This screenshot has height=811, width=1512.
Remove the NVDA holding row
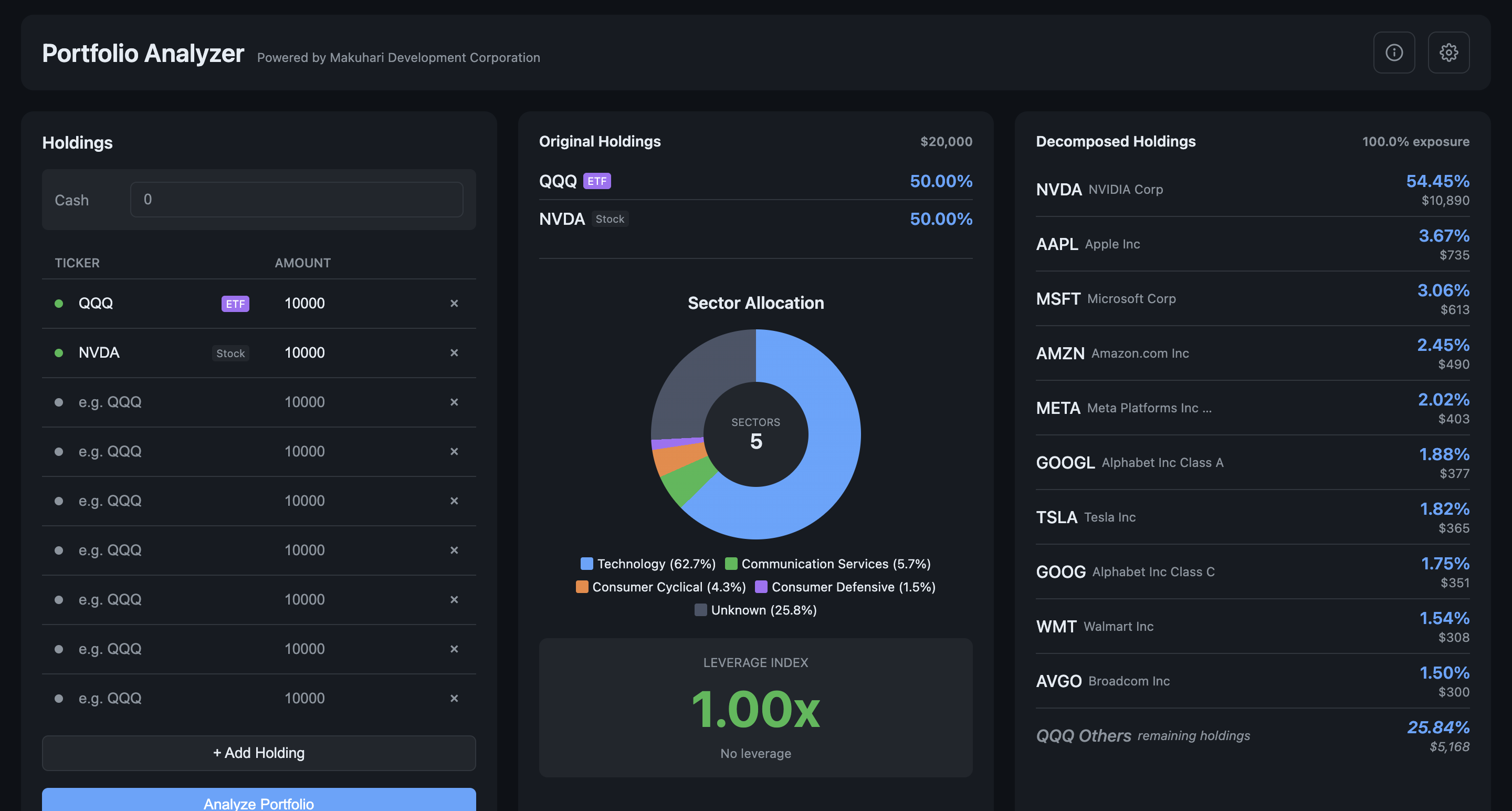[x=454, y=353]
